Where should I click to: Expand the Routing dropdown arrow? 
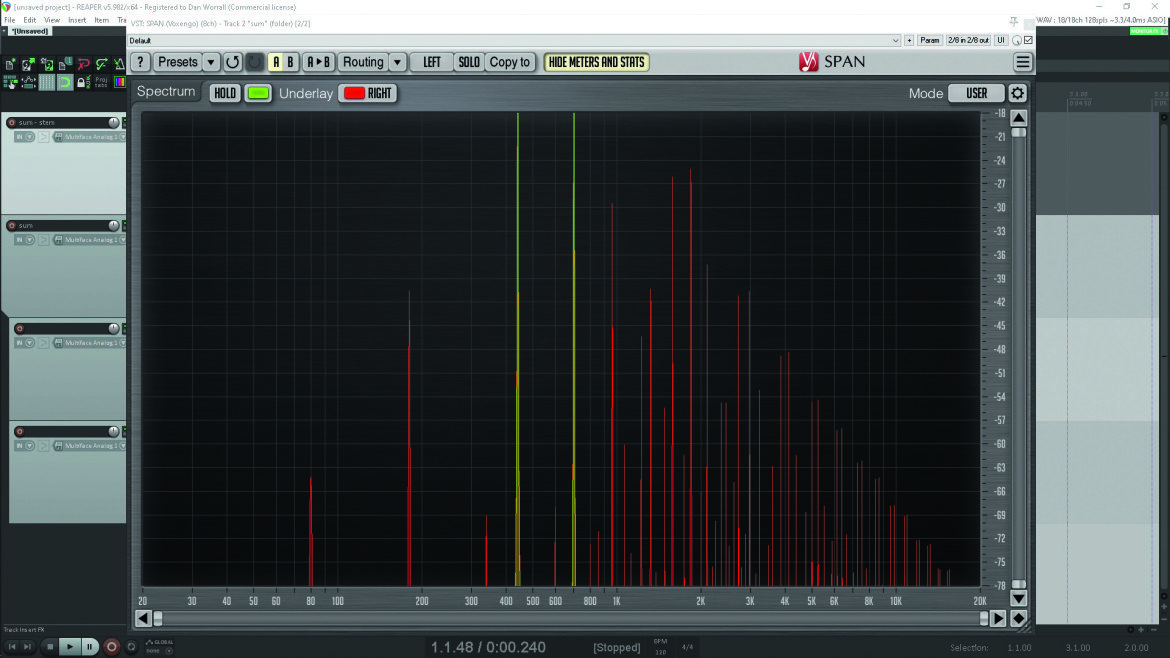tap(398, 62)
